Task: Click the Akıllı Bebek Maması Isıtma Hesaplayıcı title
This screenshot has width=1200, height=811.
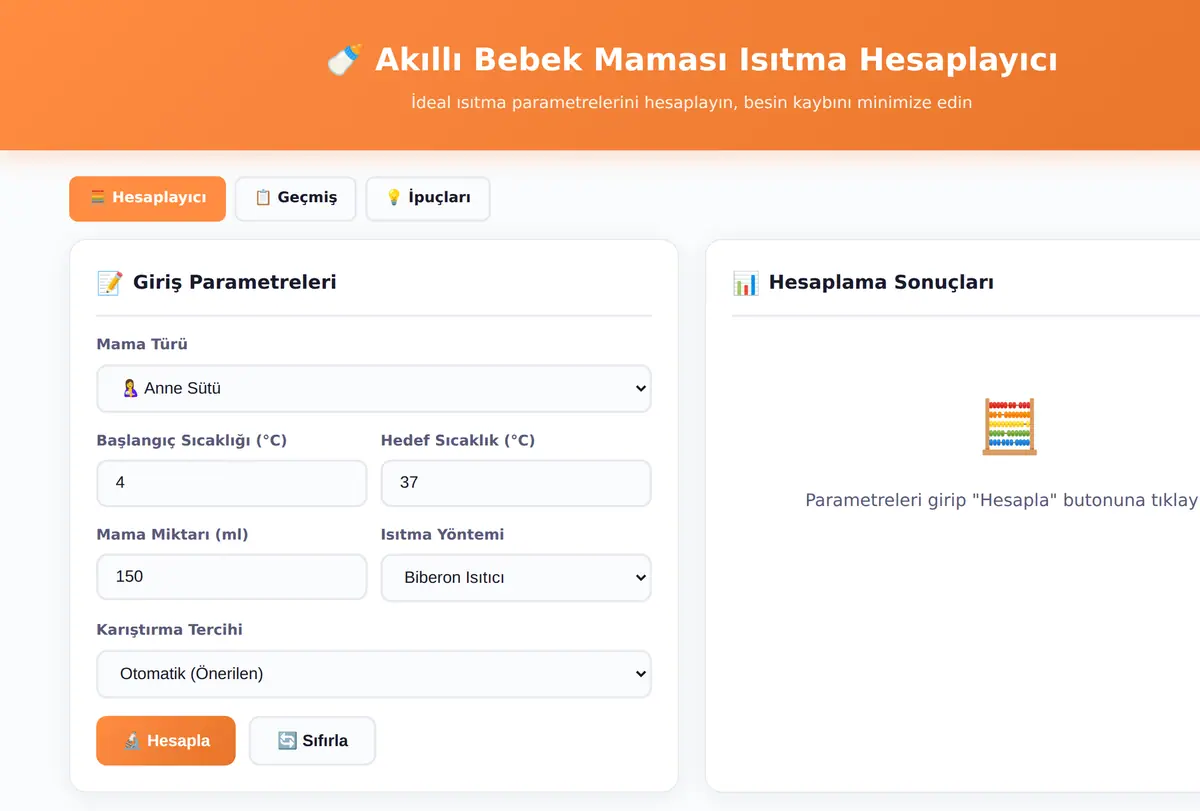Action: click(716, 60)
